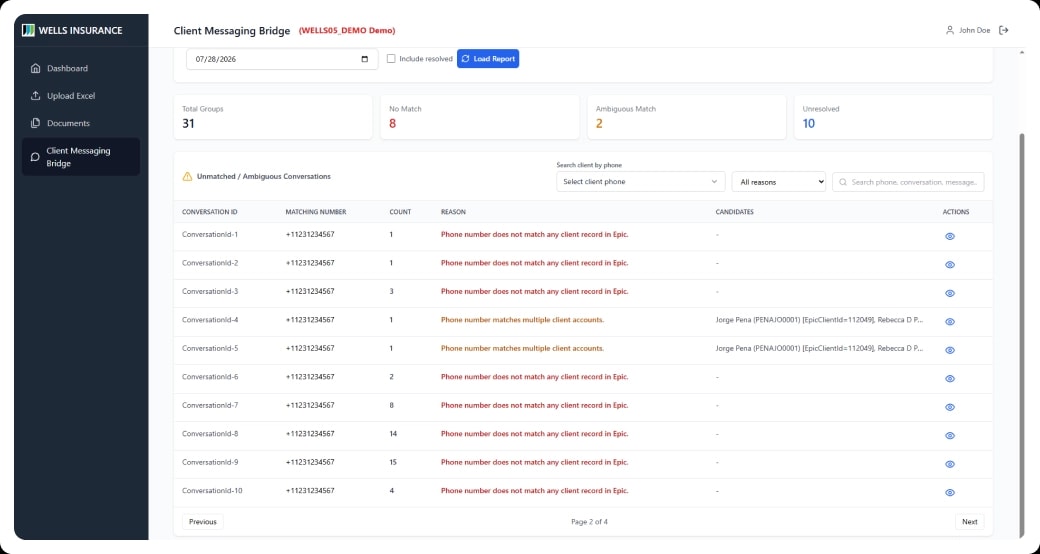View details of ConversationId-9 via eye icon
Viewport: 1040px width, 554px height.
tap(950, 464)
